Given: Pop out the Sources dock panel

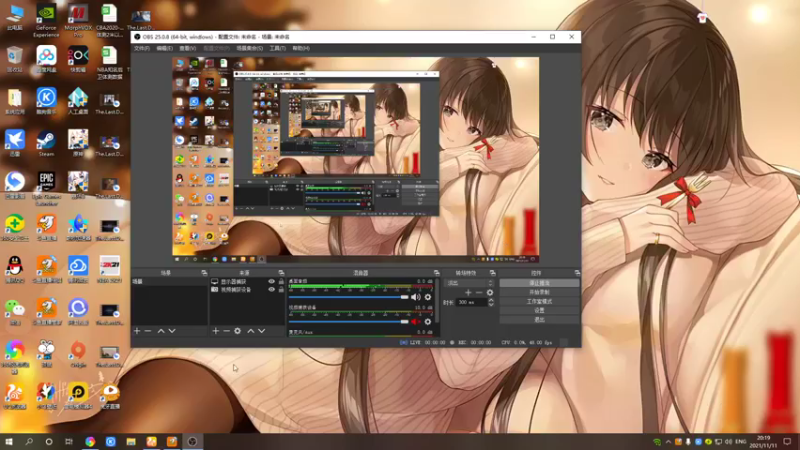Looking at the screenshot, I should pyautogui.click(x=281, y=273).
